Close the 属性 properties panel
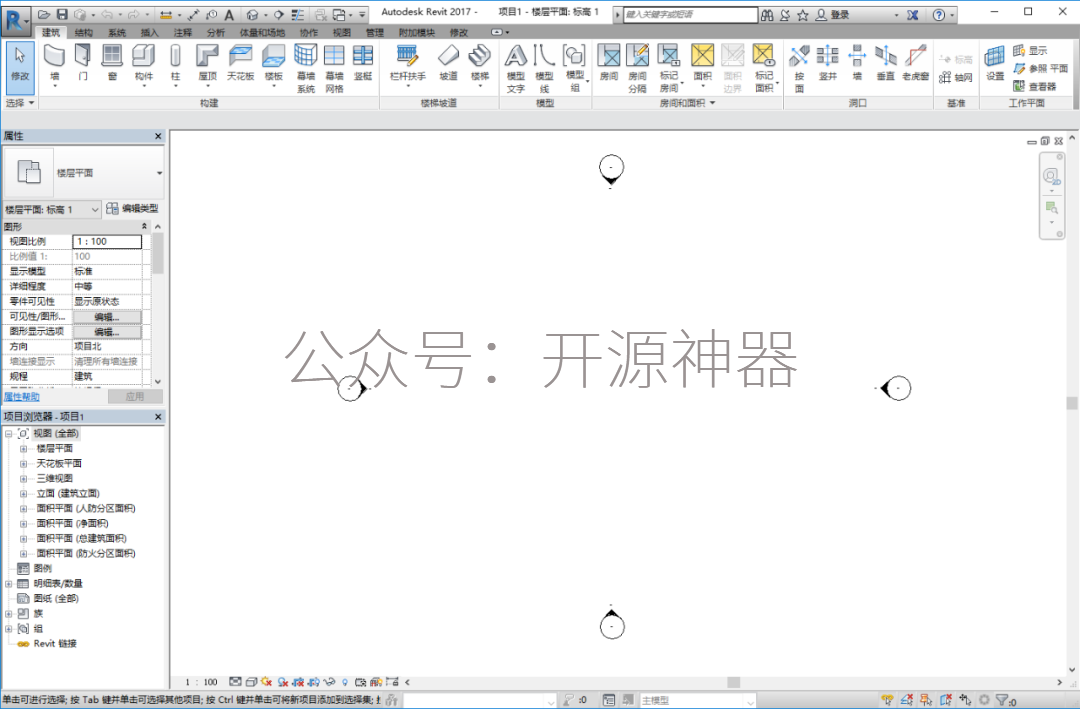1080x709 pixels. pos(158,136)
